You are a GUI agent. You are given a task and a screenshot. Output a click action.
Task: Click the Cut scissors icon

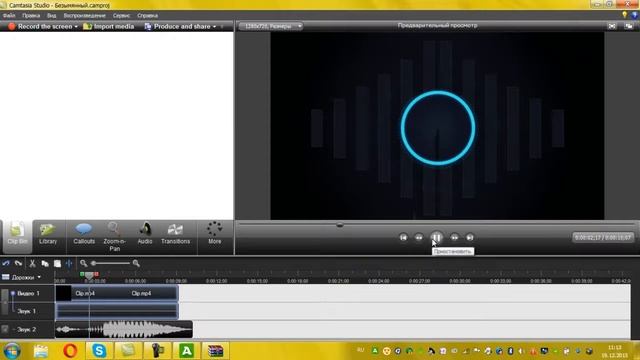[x=32, y=263]
